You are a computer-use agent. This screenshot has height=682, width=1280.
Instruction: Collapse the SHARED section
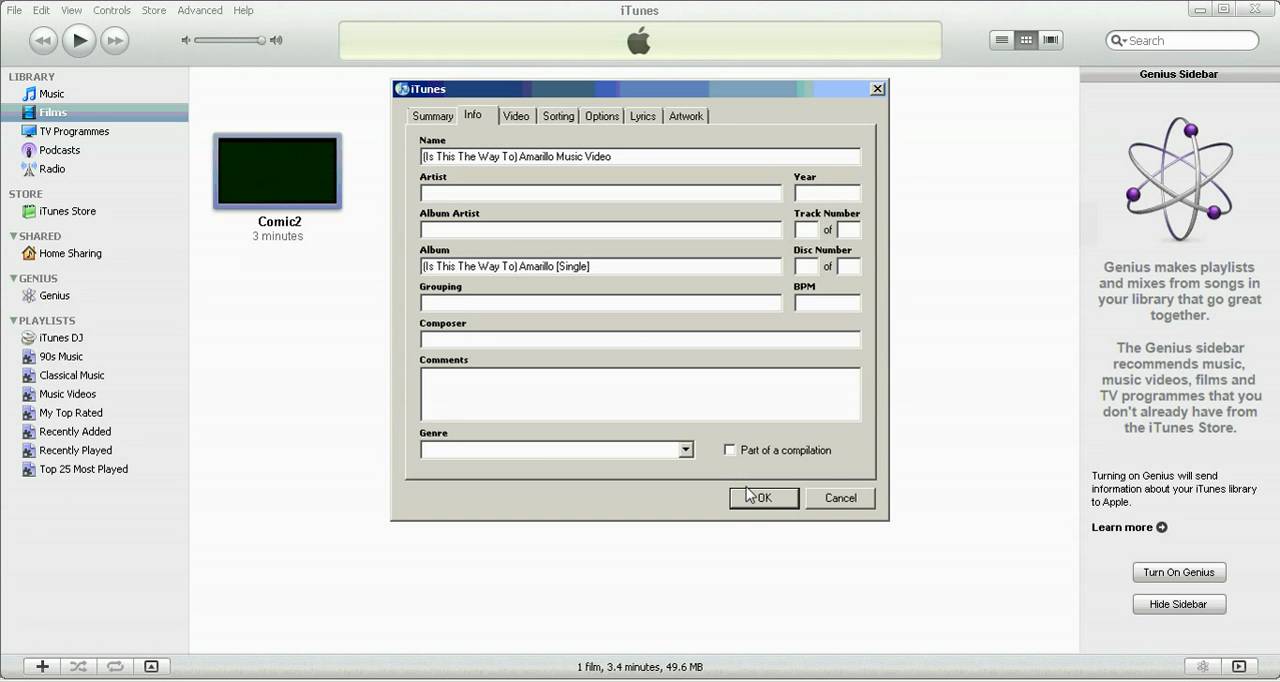click(x=13, y=236)
